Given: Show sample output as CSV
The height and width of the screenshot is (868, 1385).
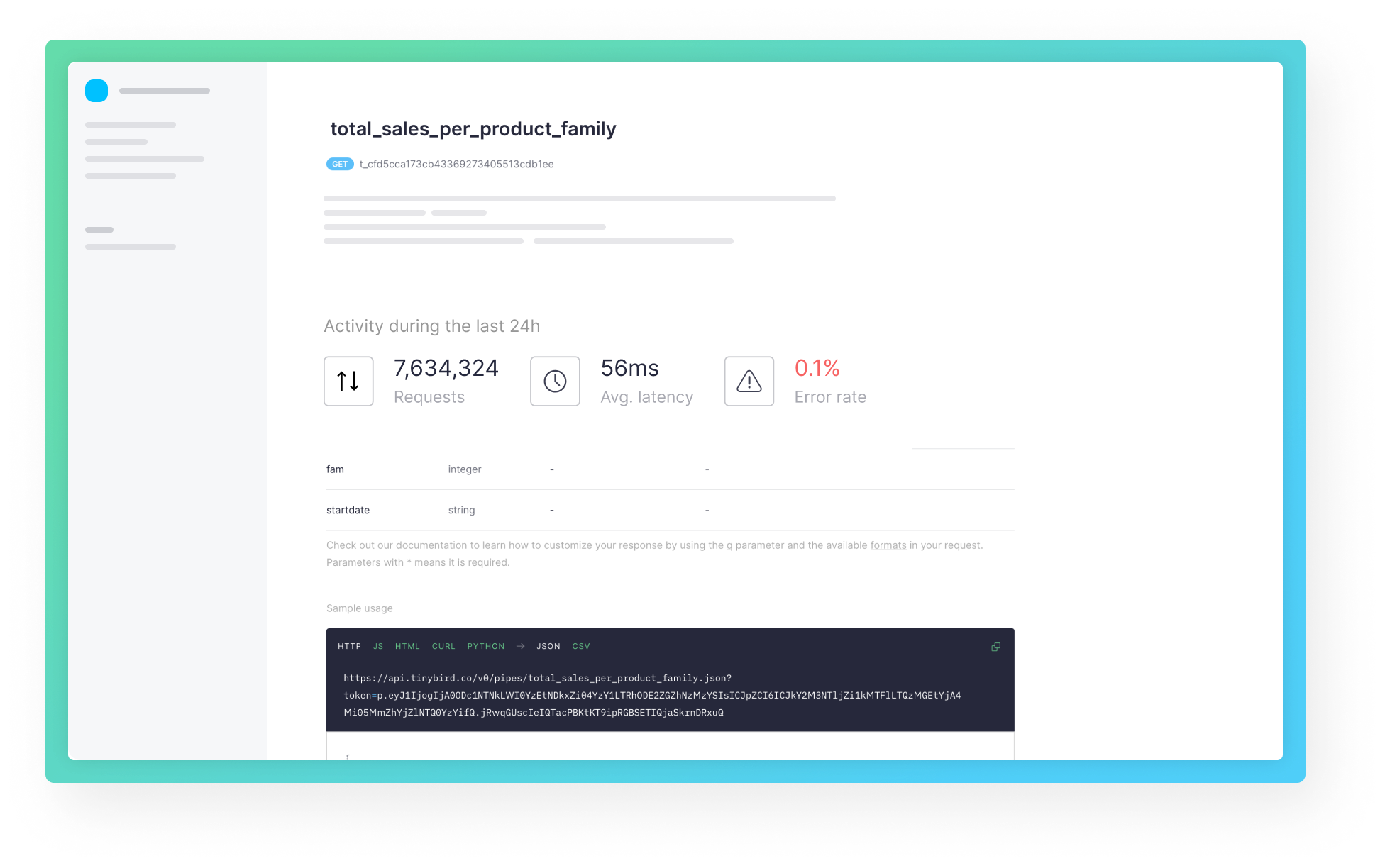Looking at the screenshot, I should [x=582, y=646].
